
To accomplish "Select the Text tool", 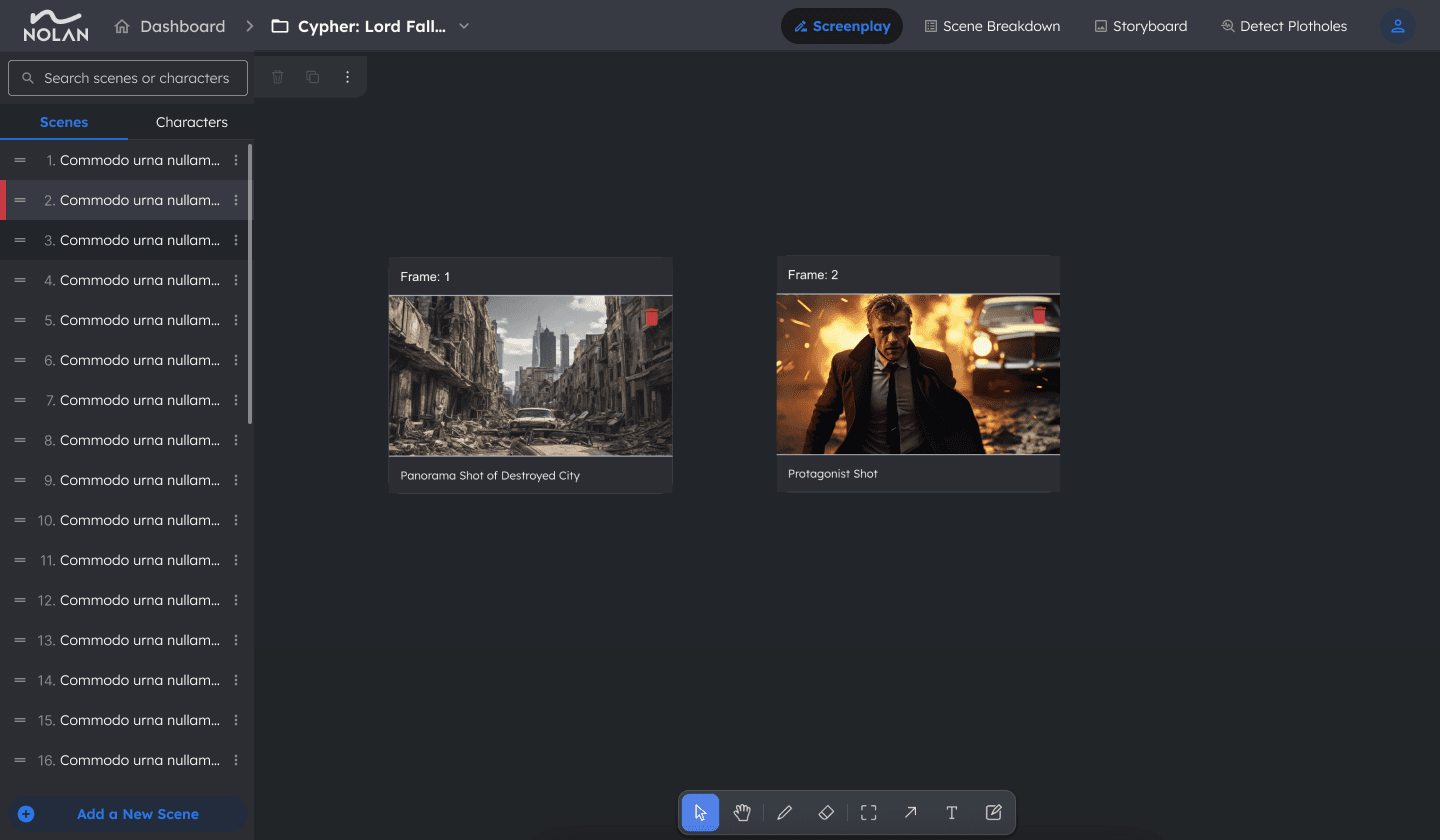I will (x=951, y=812).
